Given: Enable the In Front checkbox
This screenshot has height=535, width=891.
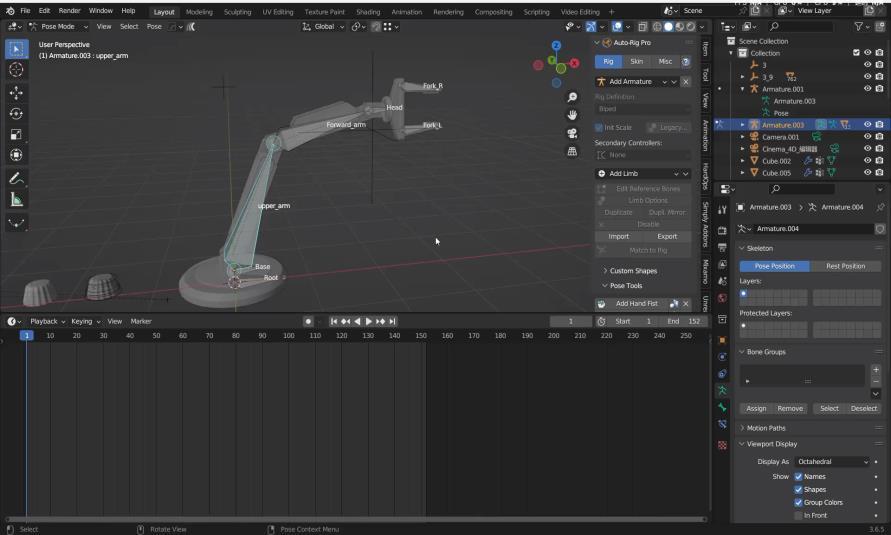Looking at the screenshot, I should point(798,515).
